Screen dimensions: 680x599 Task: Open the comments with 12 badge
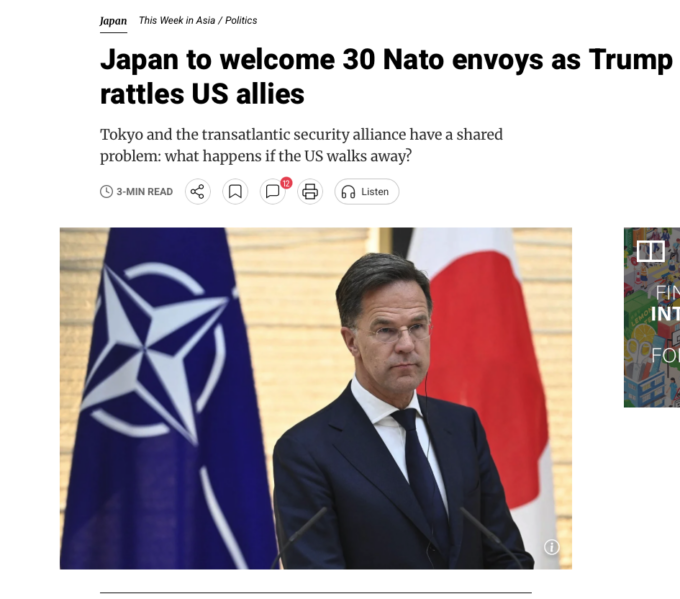[273, 191]
